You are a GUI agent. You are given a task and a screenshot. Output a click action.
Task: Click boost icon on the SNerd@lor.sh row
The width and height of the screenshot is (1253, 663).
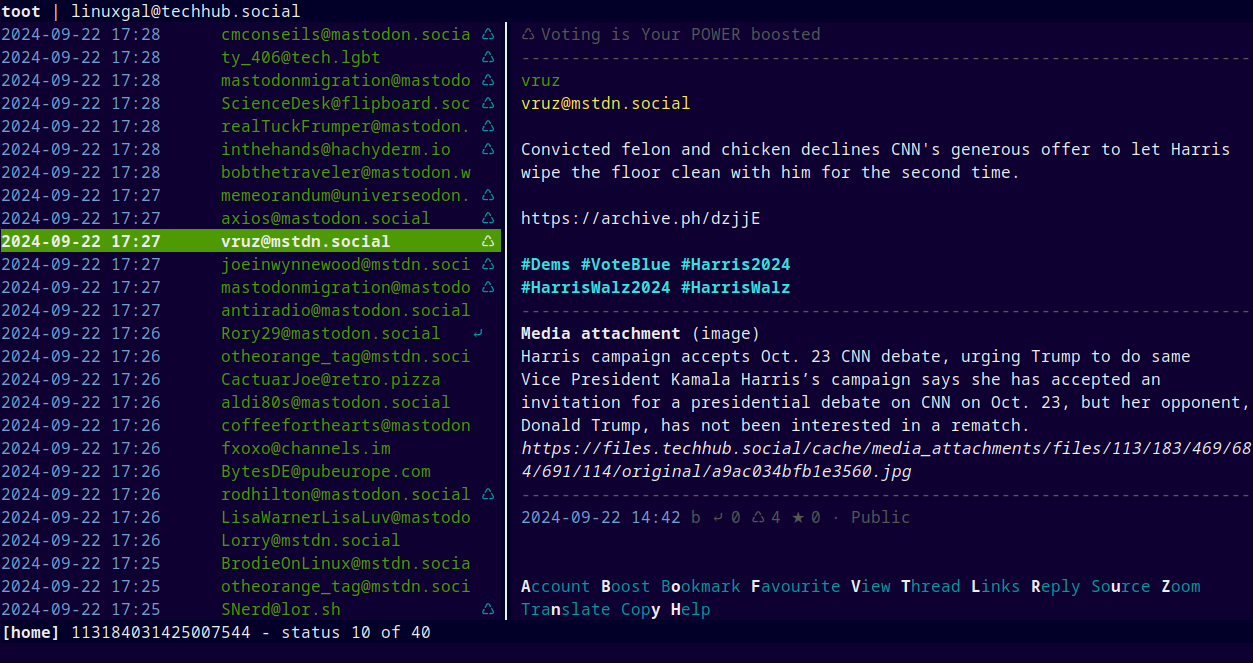coord(488,609)
